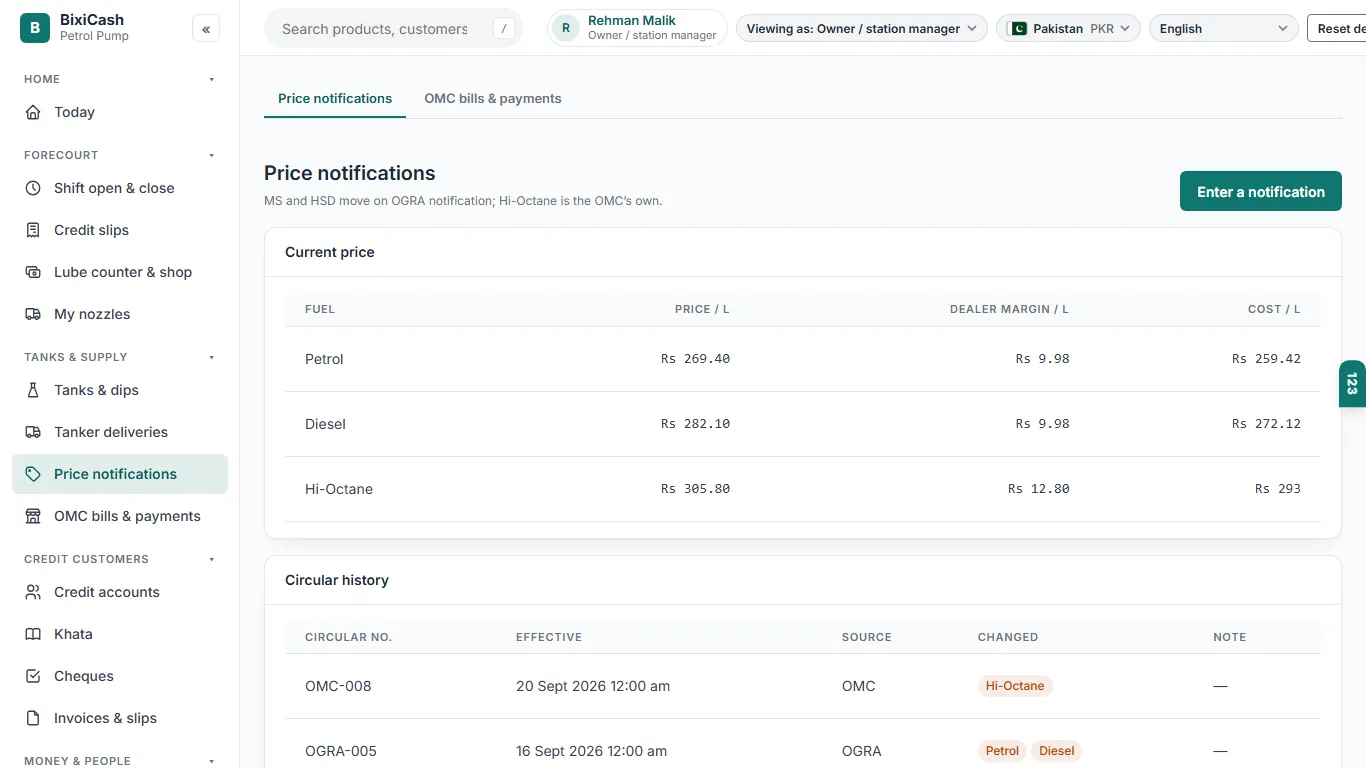Click the Diesel cost Rs 272.12
This screenshot has width=1366, height=768.
pos(1266,424)
